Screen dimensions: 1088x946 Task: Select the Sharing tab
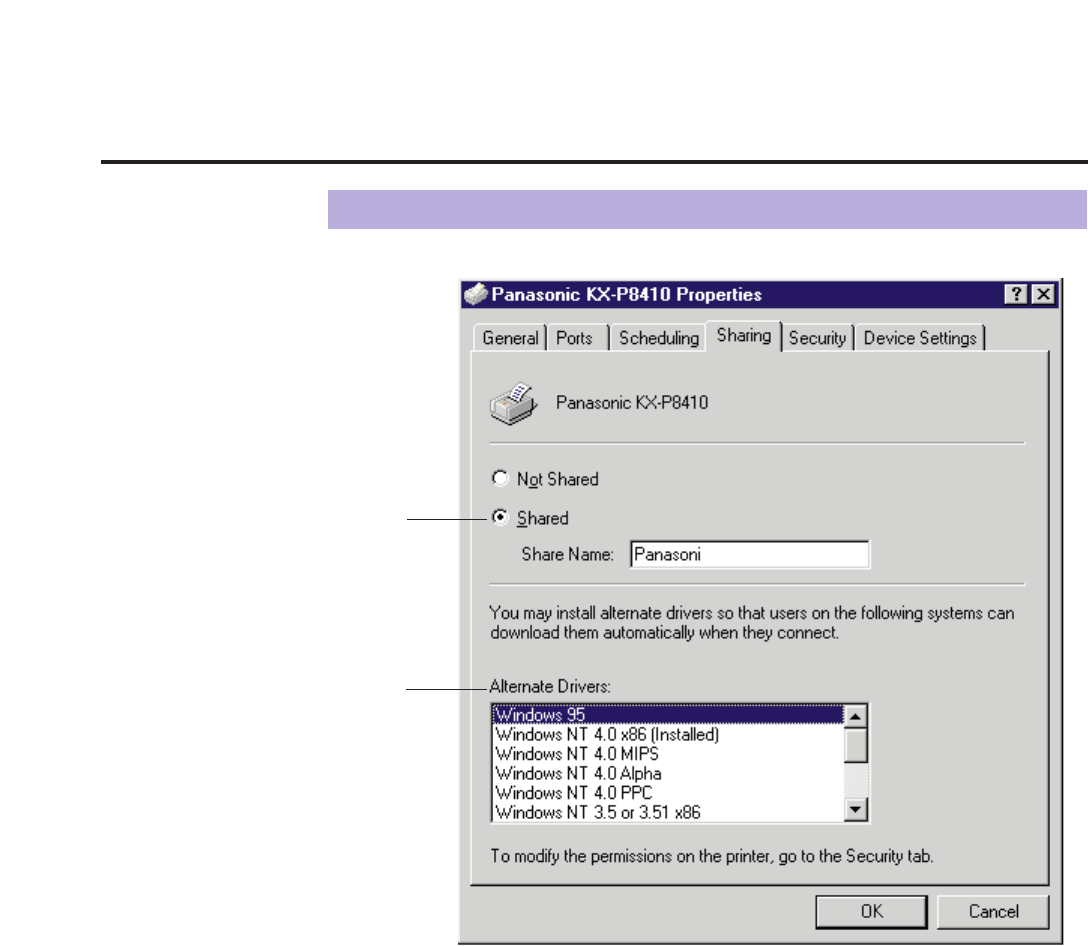[744, 336]
